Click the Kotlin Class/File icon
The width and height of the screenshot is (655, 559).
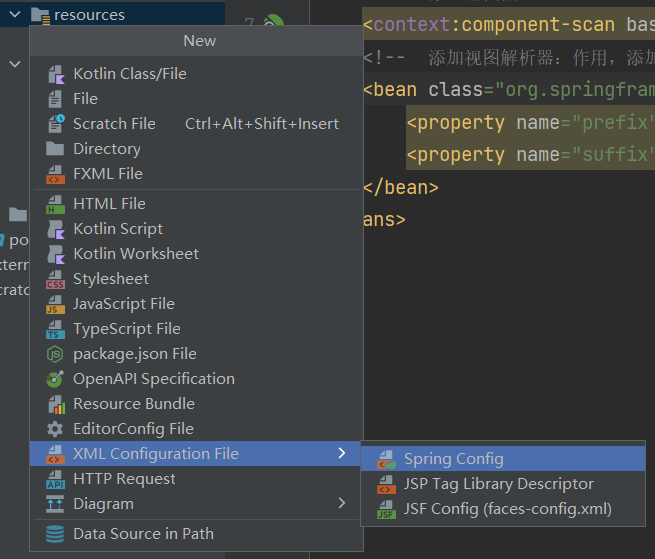(55, 73)
